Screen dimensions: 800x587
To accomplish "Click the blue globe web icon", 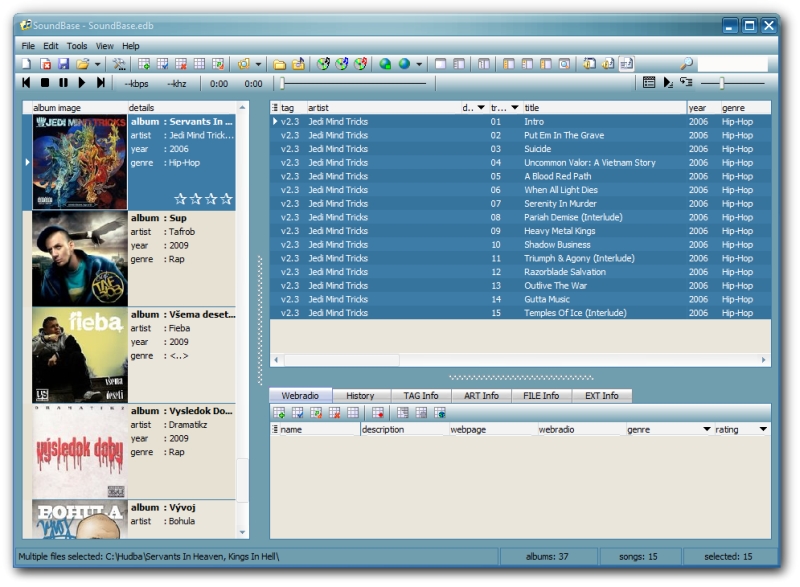I will pyautogui.click(x=404, y=64).
